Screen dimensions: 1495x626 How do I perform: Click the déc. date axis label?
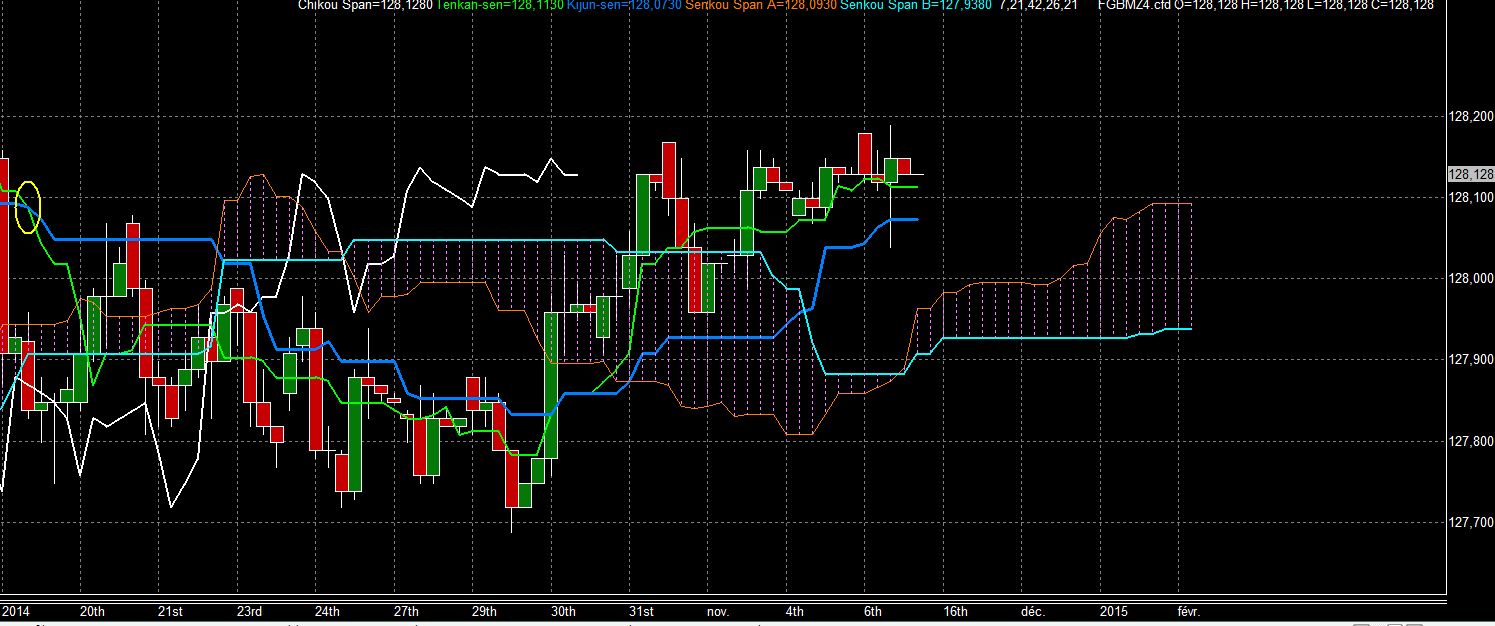pyautogui.click(x=1032, y=610)
